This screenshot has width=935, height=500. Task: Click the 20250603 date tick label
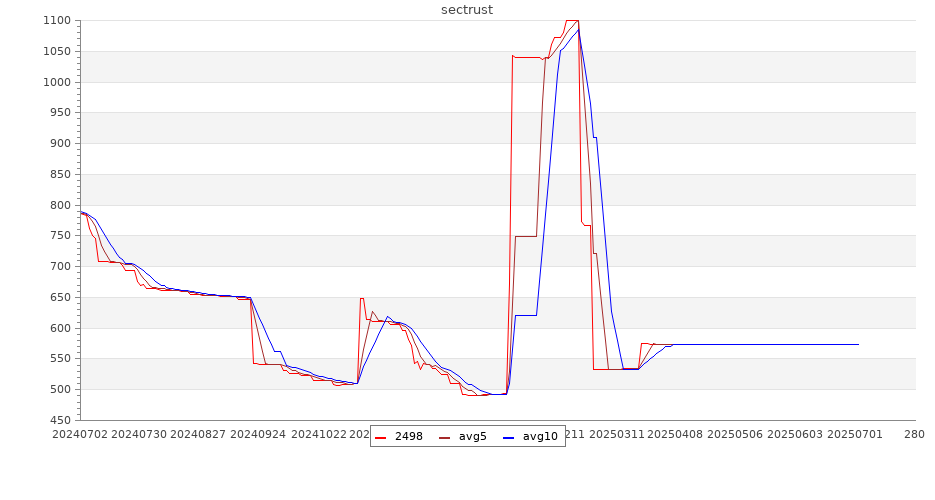[x=793, y=434]
